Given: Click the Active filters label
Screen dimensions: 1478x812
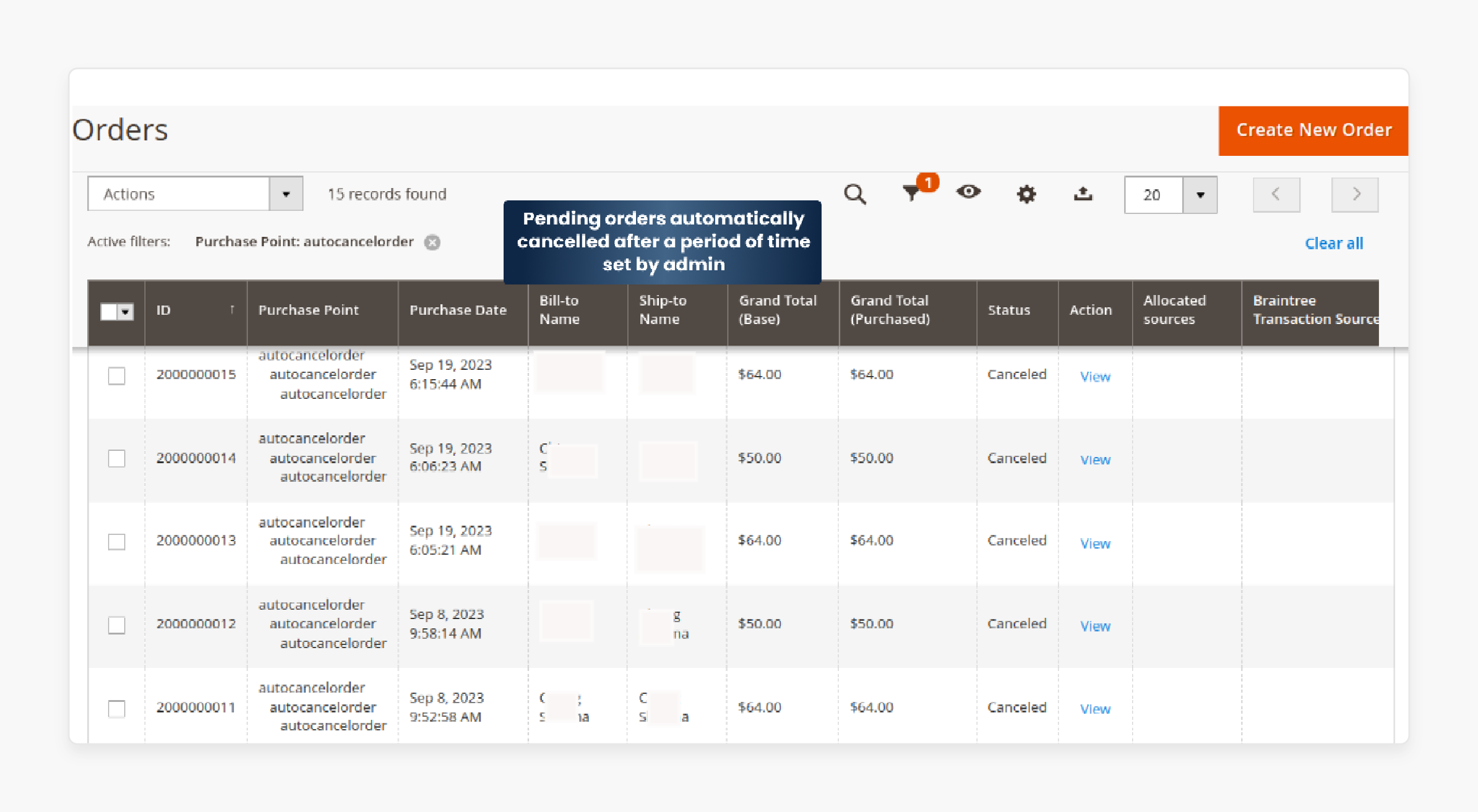Looking at the screenshot, I should click(129, 242).
